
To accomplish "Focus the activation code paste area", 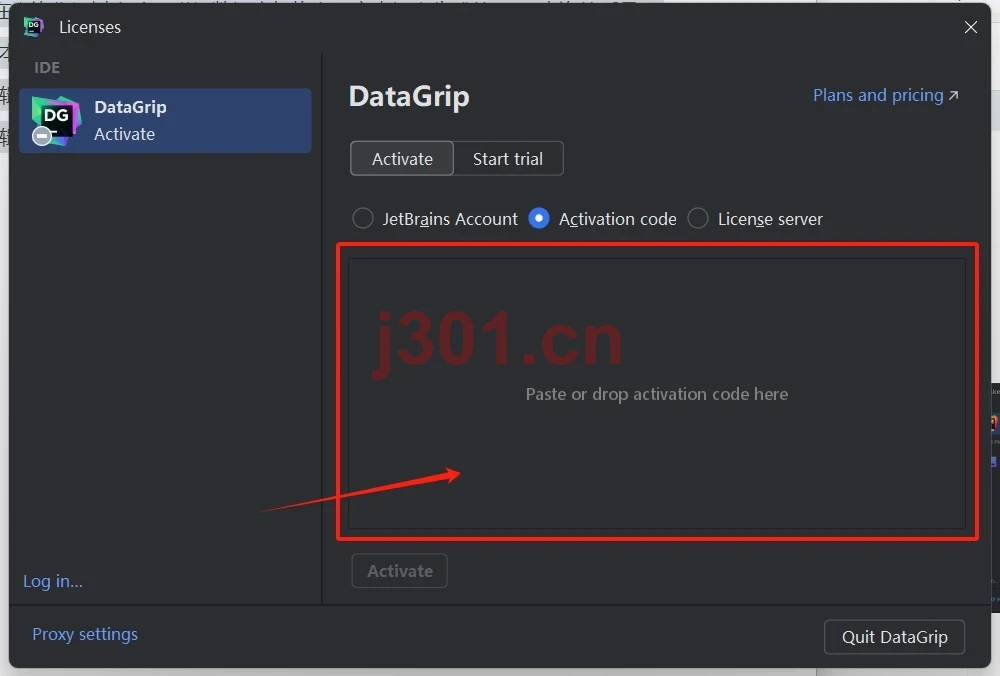I will (657, 393).
